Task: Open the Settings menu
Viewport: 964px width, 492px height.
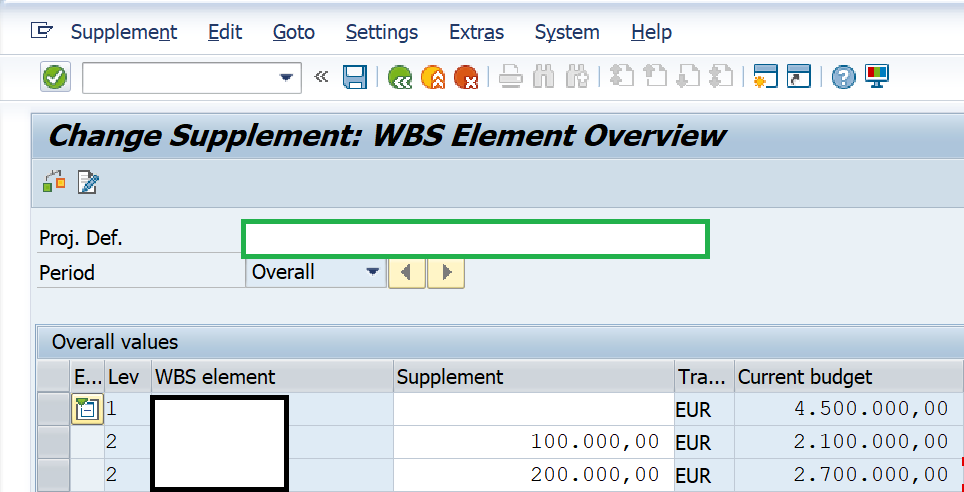Action: pyautogui.click(x=382, y=32)
